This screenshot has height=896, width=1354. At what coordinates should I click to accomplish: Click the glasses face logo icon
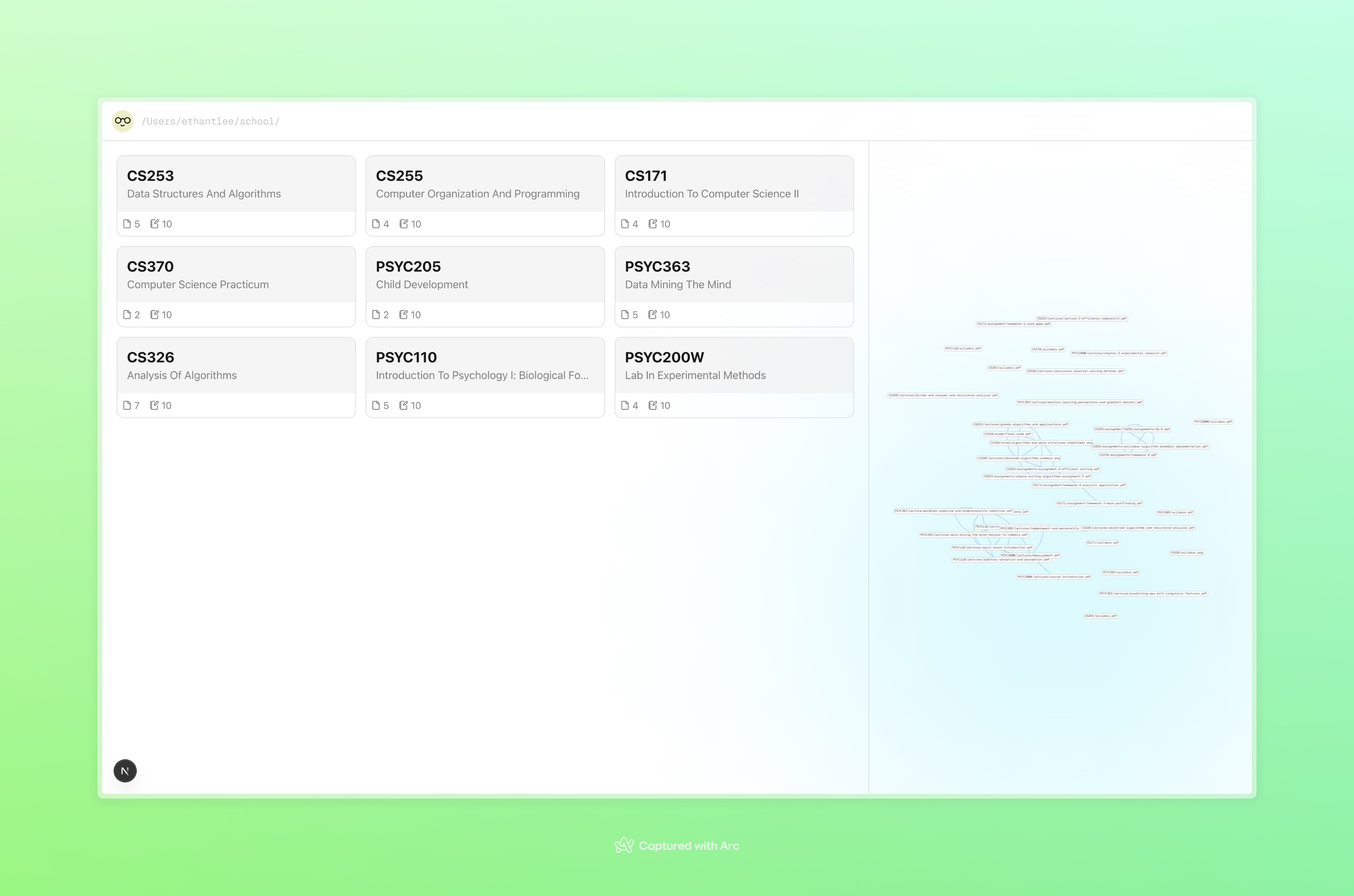click(123, 121)
